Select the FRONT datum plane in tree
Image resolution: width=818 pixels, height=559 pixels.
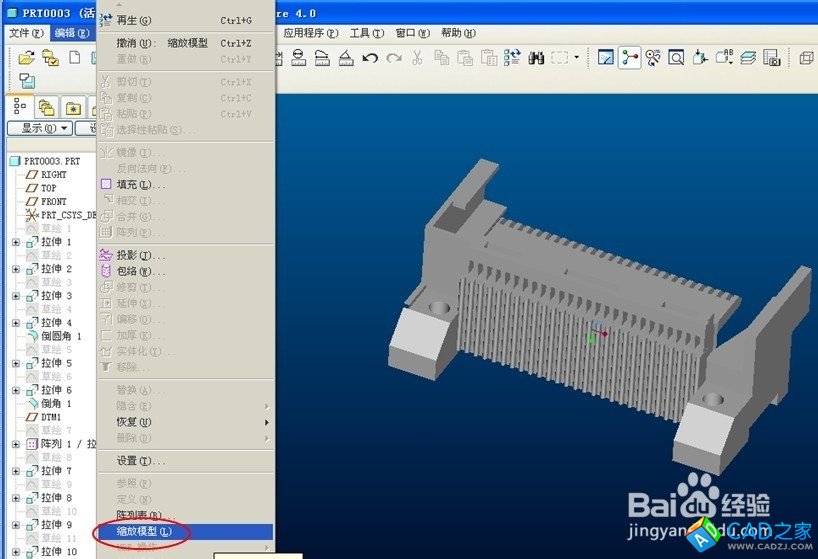[x=53, y=201]
